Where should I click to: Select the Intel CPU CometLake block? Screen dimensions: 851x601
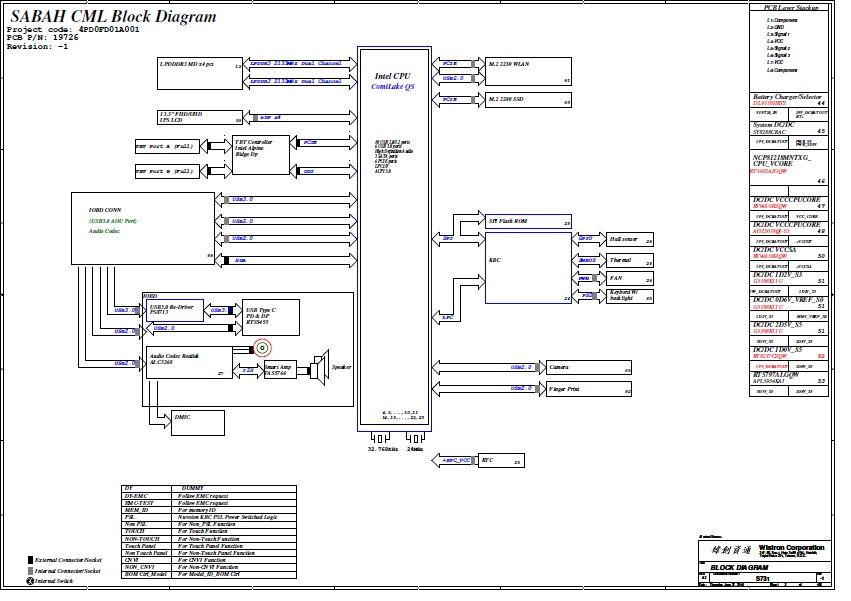point(391,240)
